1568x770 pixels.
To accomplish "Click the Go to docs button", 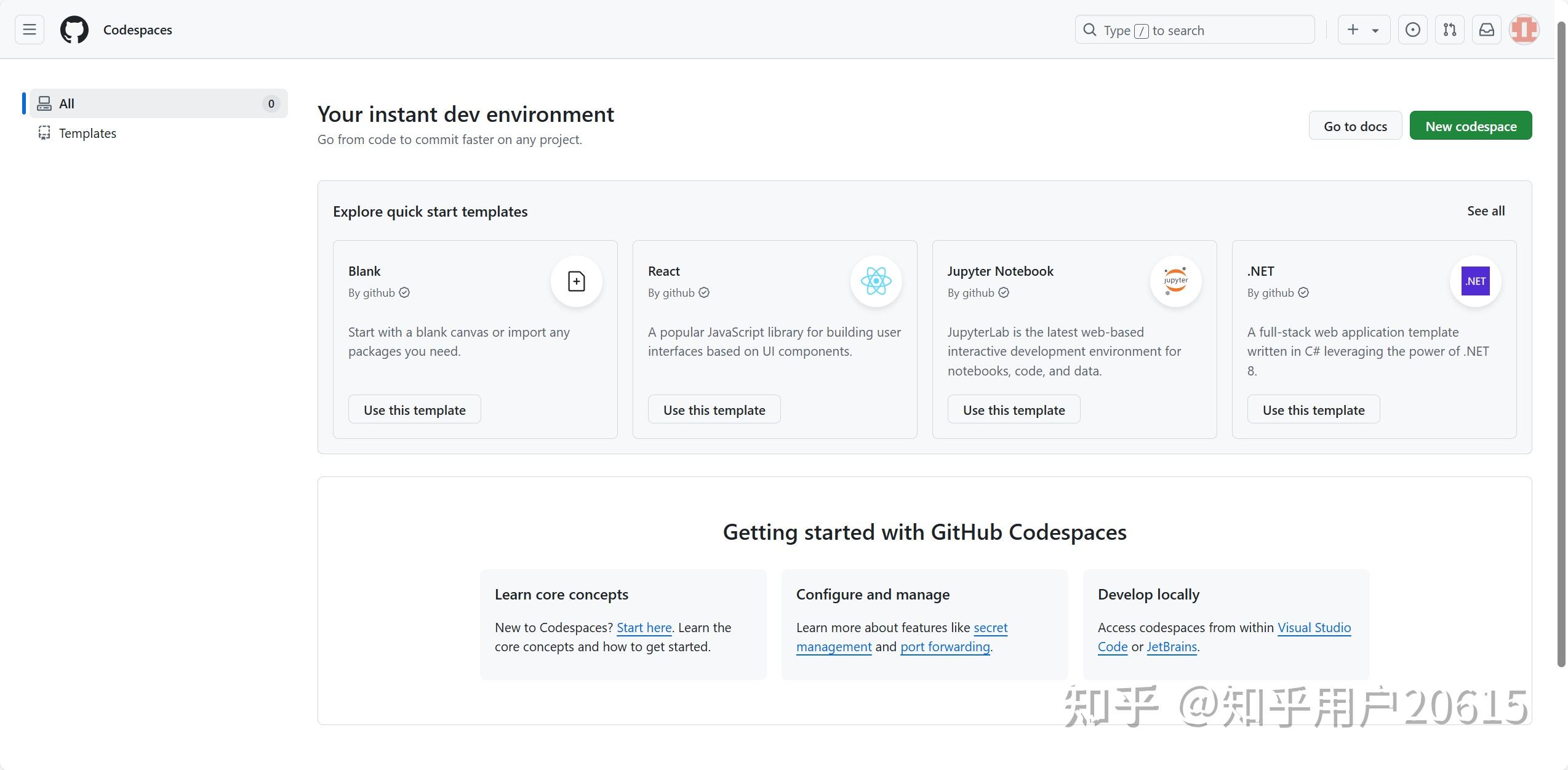I will tap(1355, 126).
